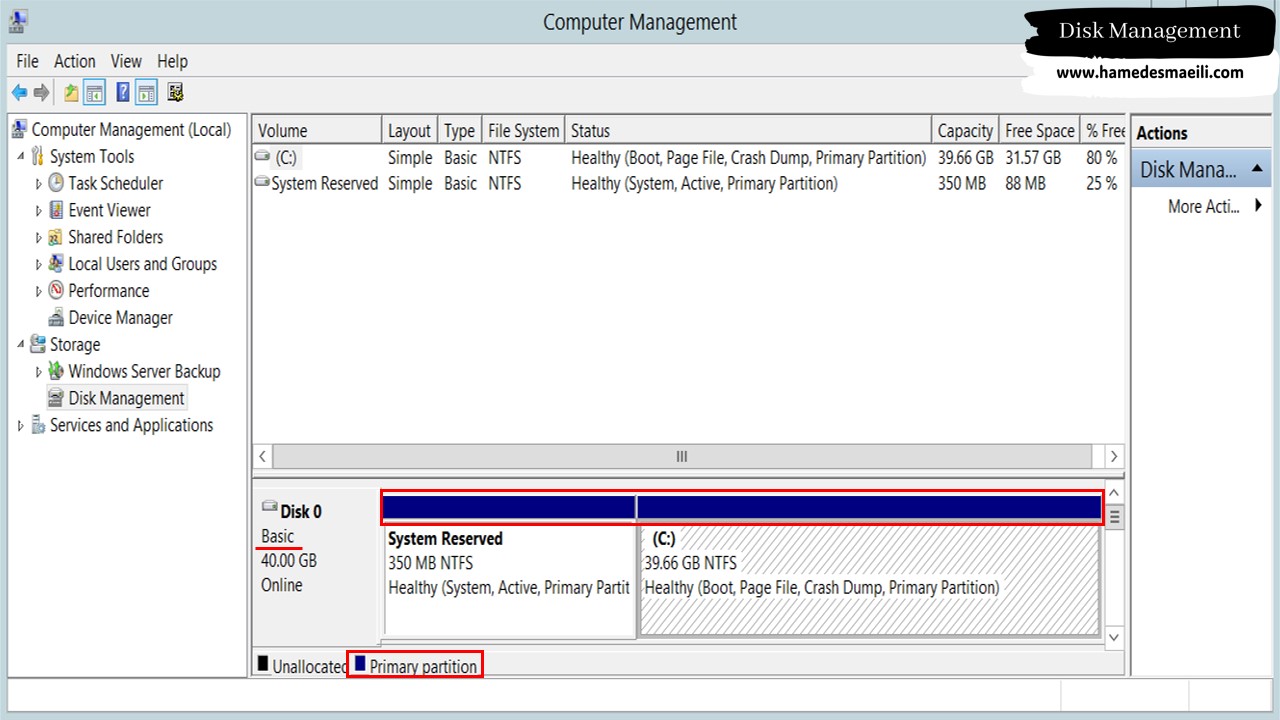This screenshot has width=1280, height=720.
Task: Click the Back arrow toolbar icon
Action: pos(19,93)
